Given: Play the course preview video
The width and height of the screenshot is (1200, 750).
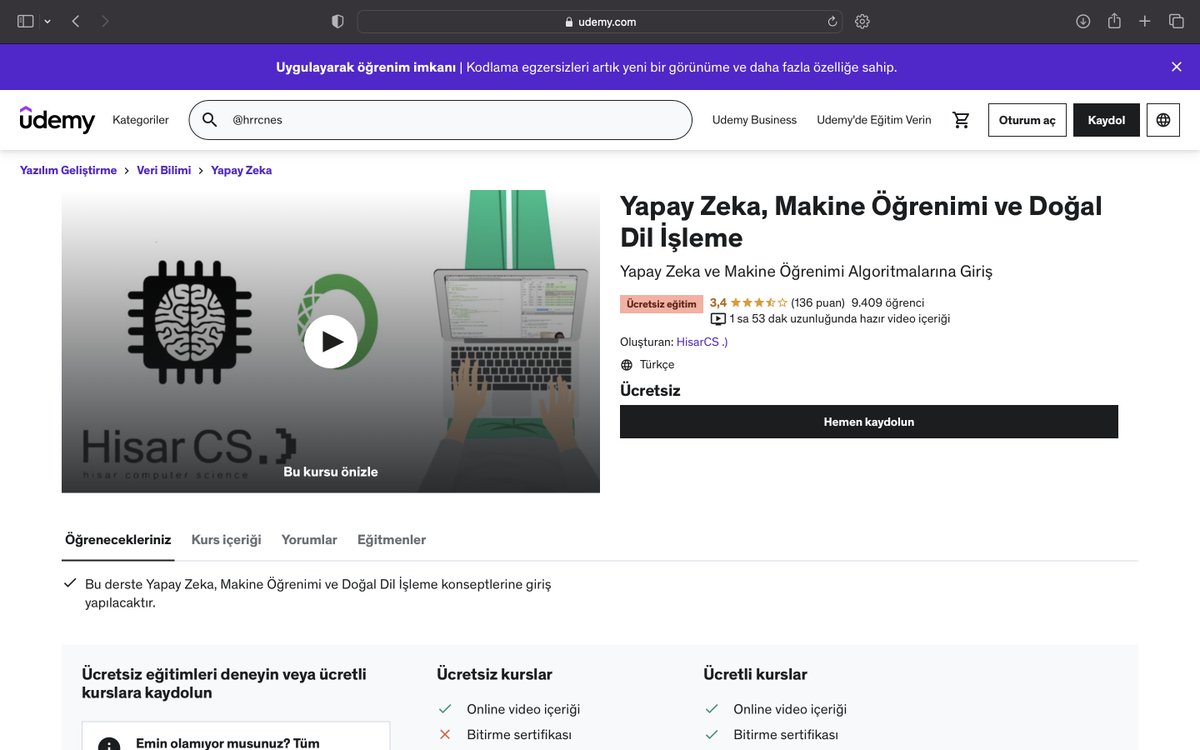Looking at the screenshot, I should point(330,342).
